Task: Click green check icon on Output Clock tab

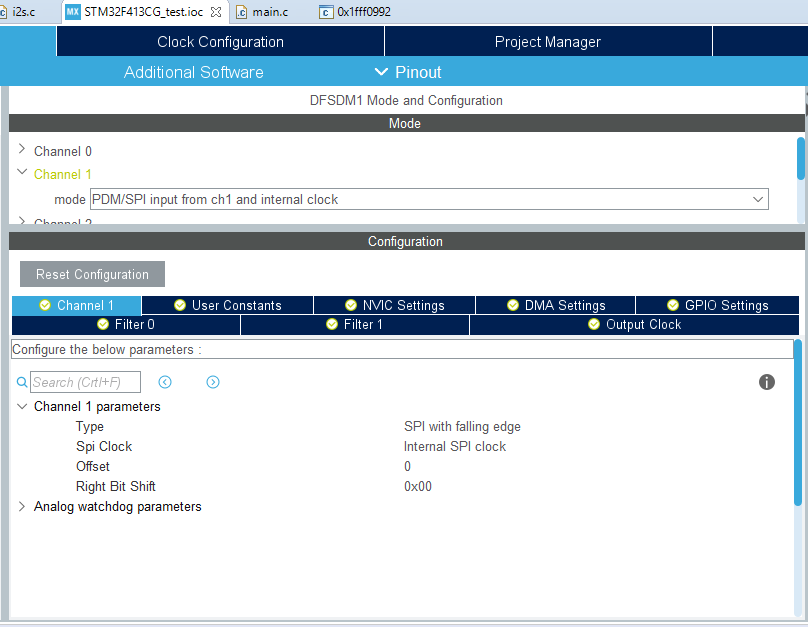Action: [x=594, y=324]
